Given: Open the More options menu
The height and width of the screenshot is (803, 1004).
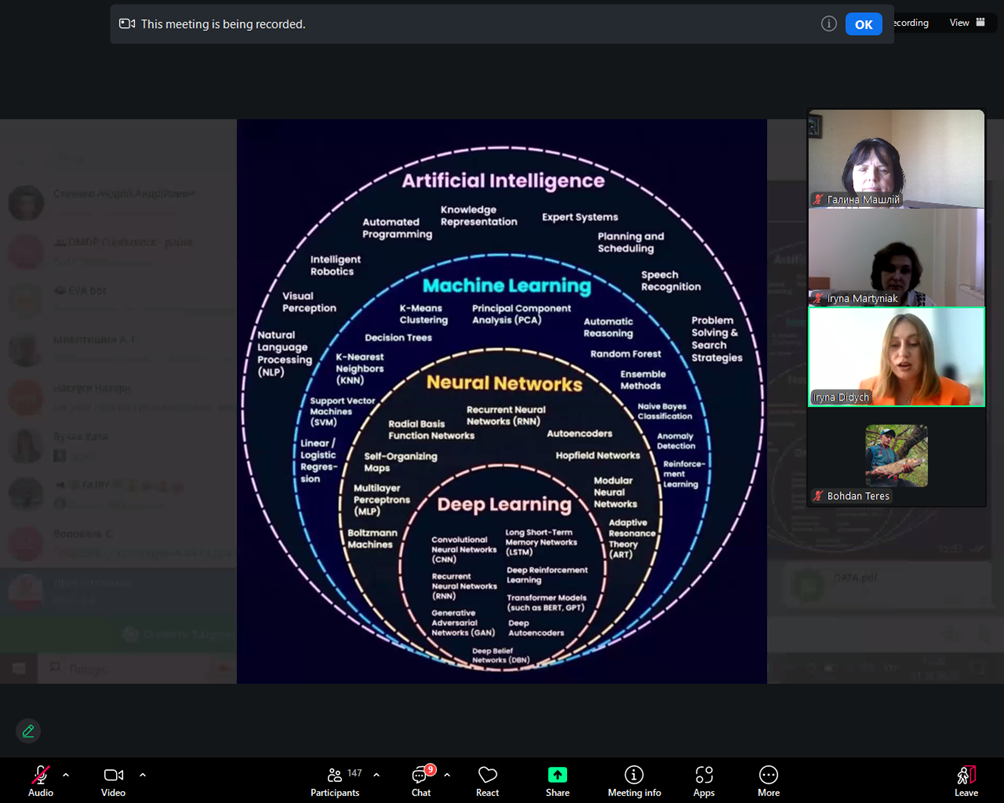Looking at the screenshot, I should tap(768, 780).
